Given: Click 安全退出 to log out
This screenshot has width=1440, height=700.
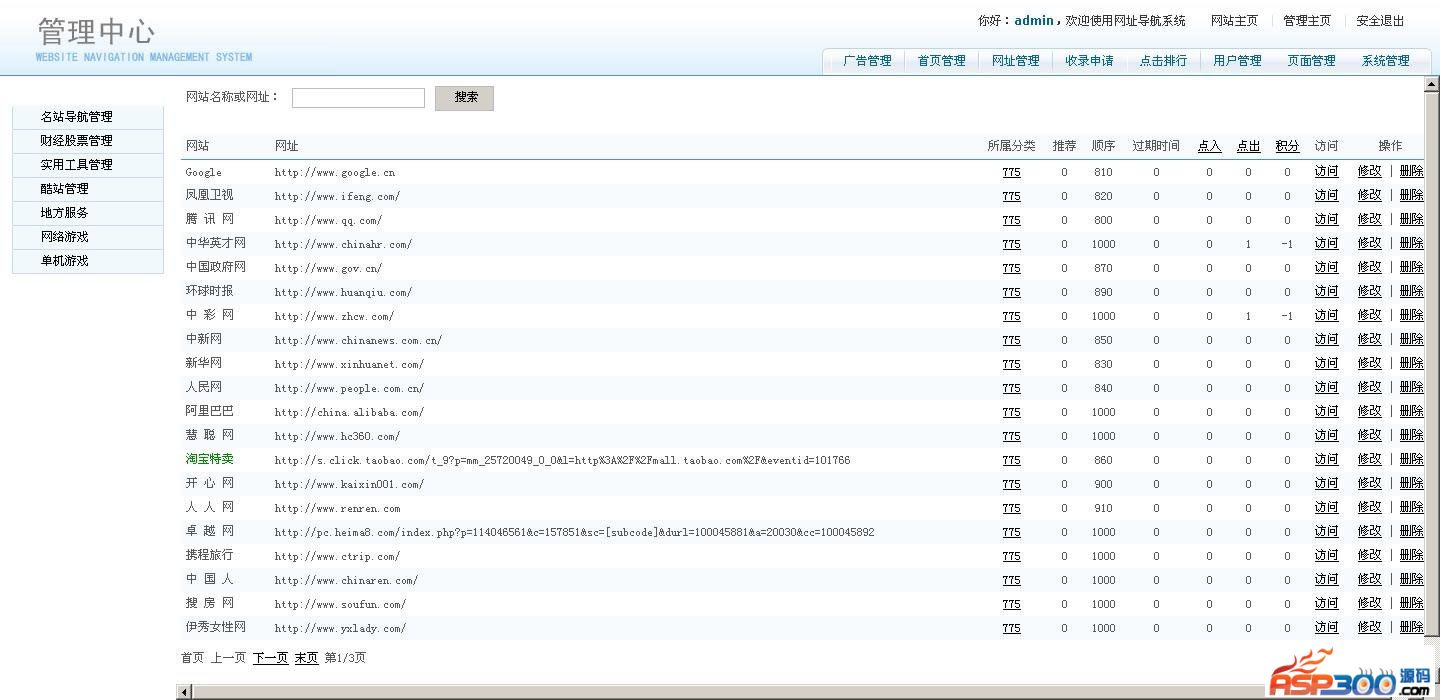Looking at the screenshot, I should [1380, 21].
